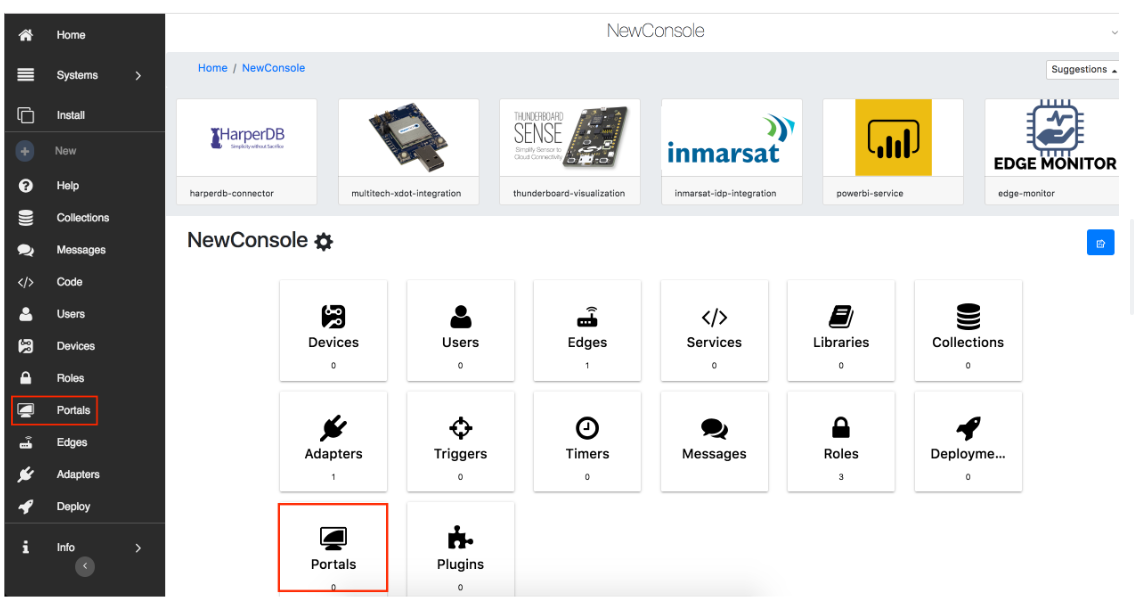Collapse the sidebar with the round arrow button
This screenshot has height=616, width=1138.
pos(86,566)
